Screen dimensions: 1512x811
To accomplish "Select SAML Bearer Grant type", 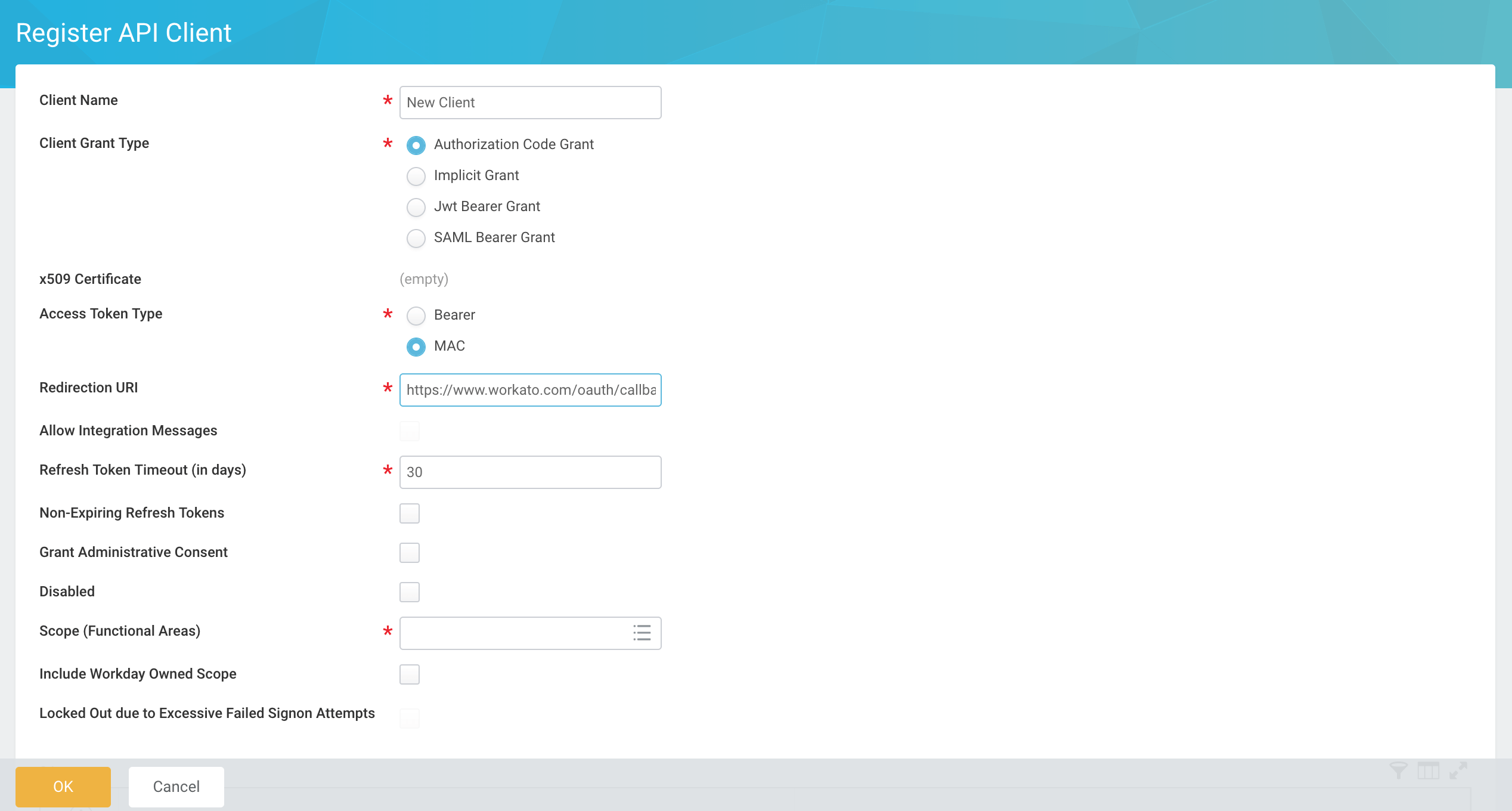I will (x=416, y=238).
